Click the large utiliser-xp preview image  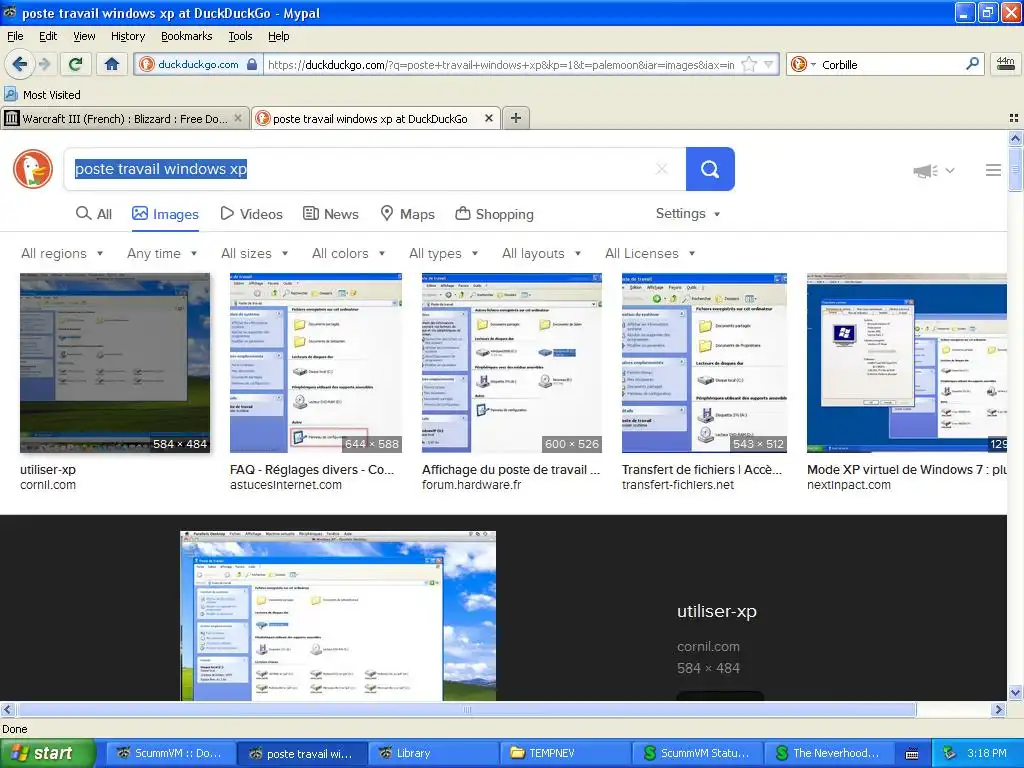(x=338, y=616)
